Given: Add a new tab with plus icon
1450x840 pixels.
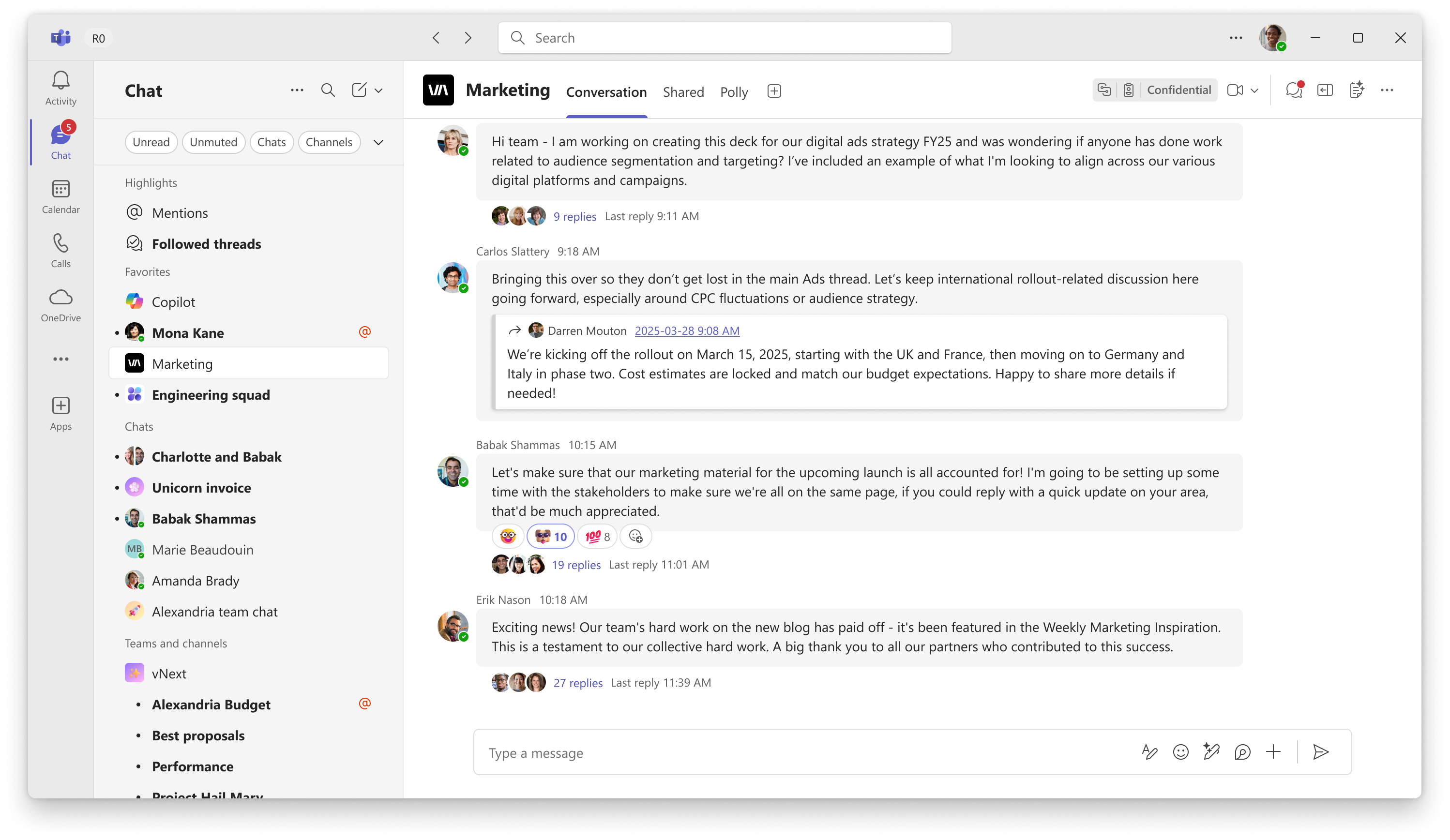Looking at the screenshot, I should [774, 91].
